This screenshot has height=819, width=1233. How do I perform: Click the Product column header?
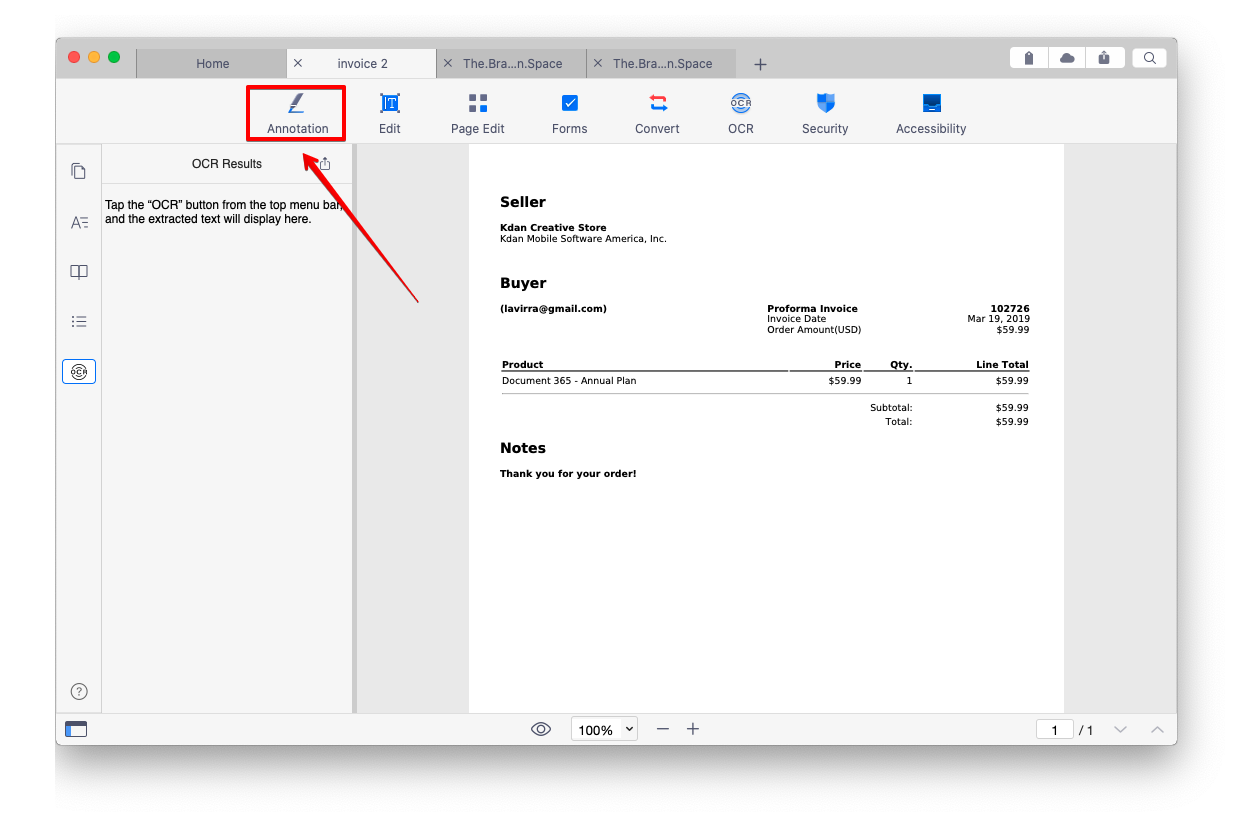(x=523, y=365)
